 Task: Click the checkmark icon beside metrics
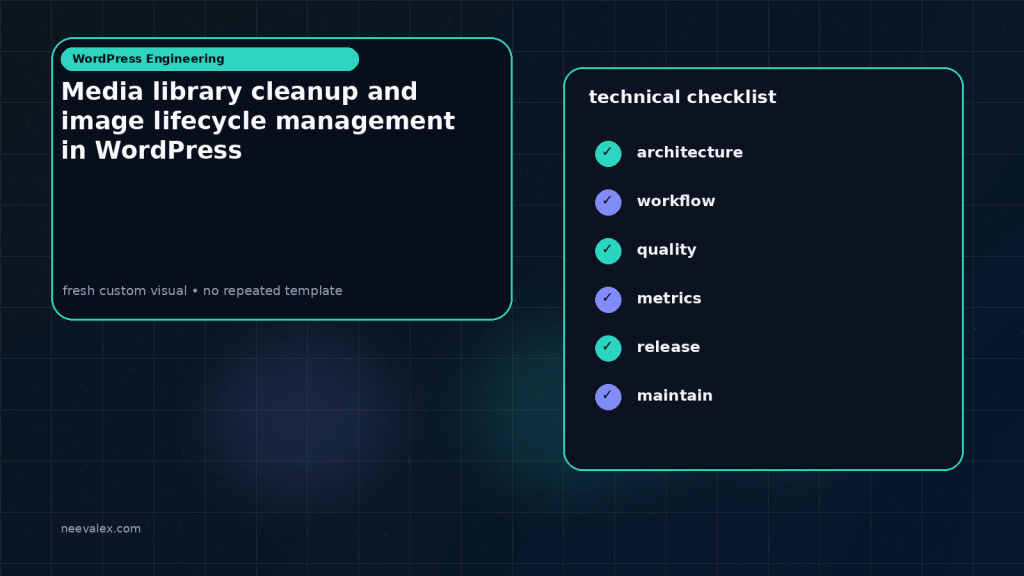click(608, 300)
